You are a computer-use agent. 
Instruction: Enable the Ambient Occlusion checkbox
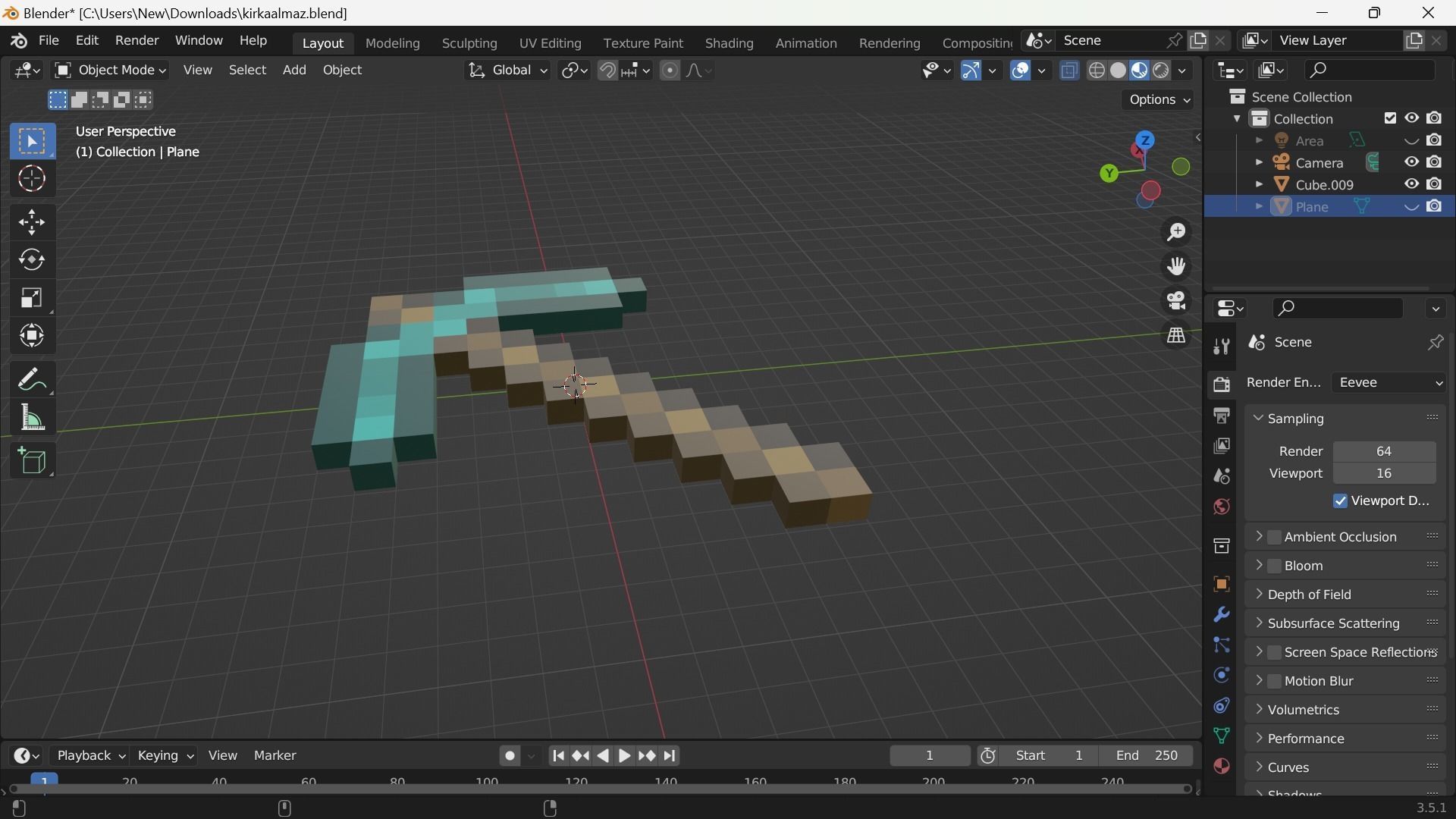click(x=1276, y=537)
